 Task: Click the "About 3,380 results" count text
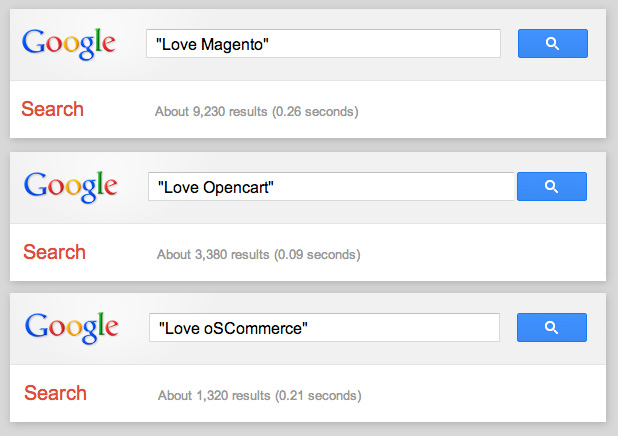(213, 255)
